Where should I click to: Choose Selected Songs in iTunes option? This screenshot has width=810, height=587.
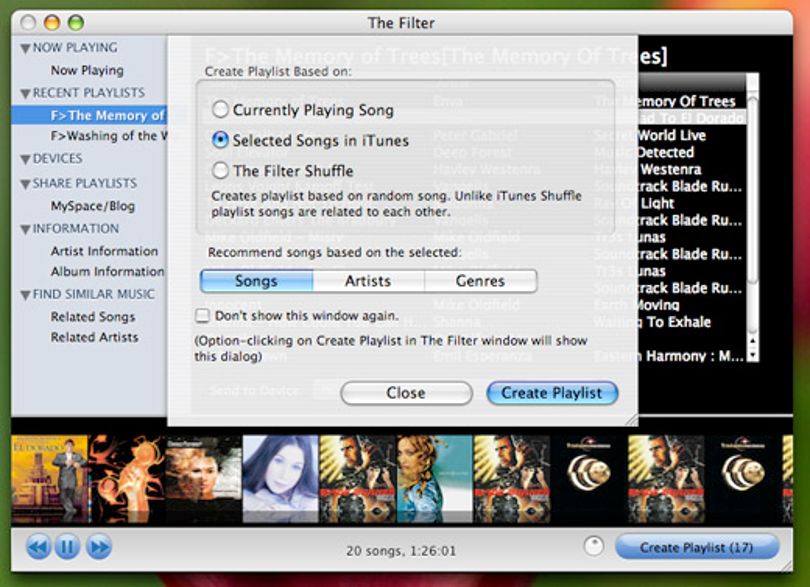point(221,140)
